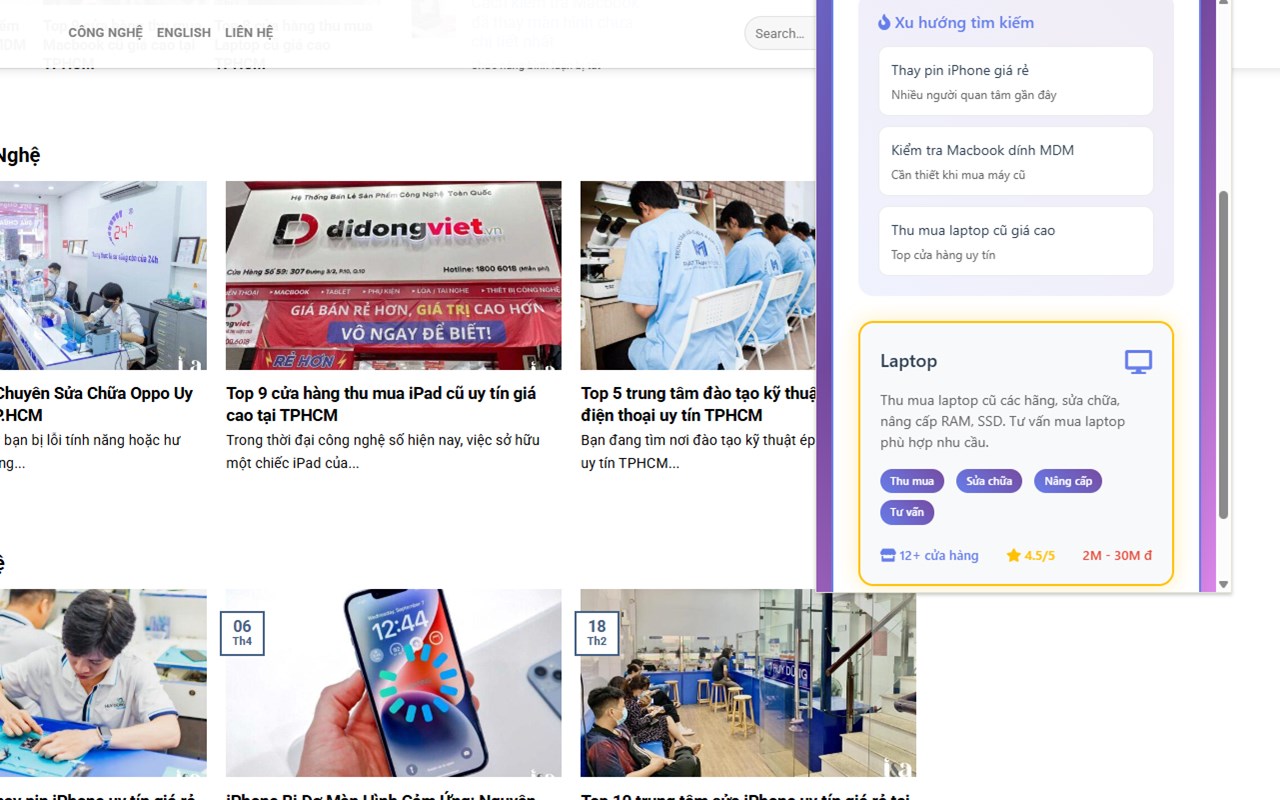Click the Nâng cấp tag pill
Image resolution: width=1280 pixels, height=800 pixels.
(x=1068, y=481)
